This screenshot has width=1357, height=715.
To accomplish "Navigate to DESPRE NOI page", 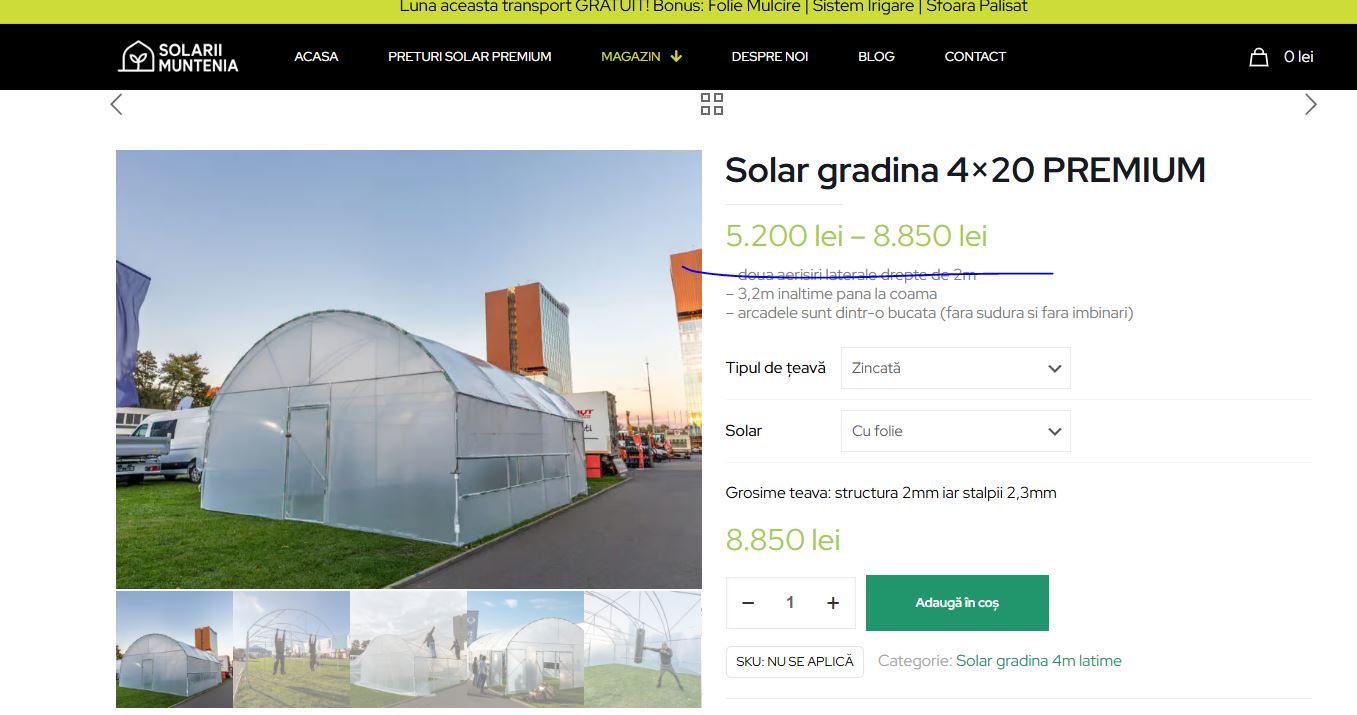I will pos(770,57).
